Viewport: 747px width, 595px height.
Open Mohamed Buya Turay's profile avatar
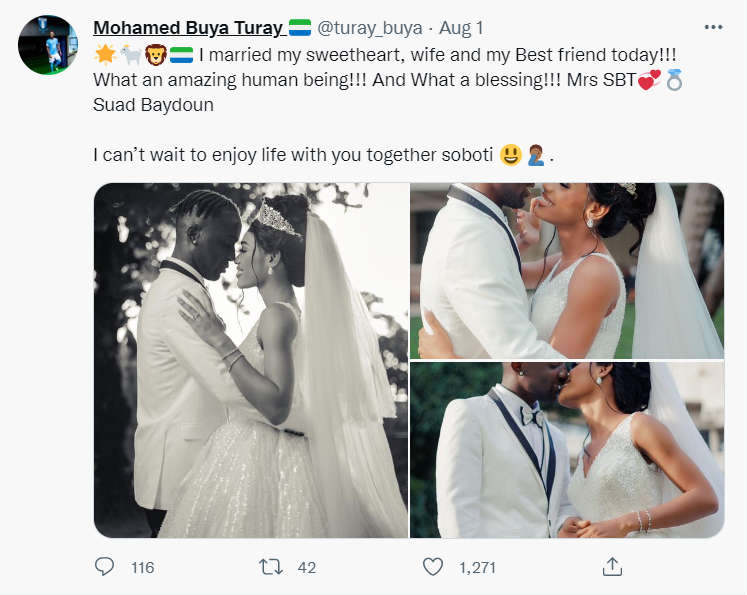(x=48, y=45)
